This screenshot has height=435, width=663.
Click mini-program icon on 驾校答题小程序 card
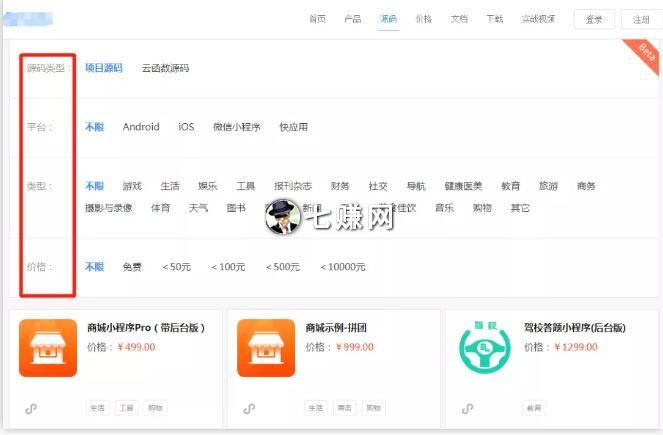point(467,408)
